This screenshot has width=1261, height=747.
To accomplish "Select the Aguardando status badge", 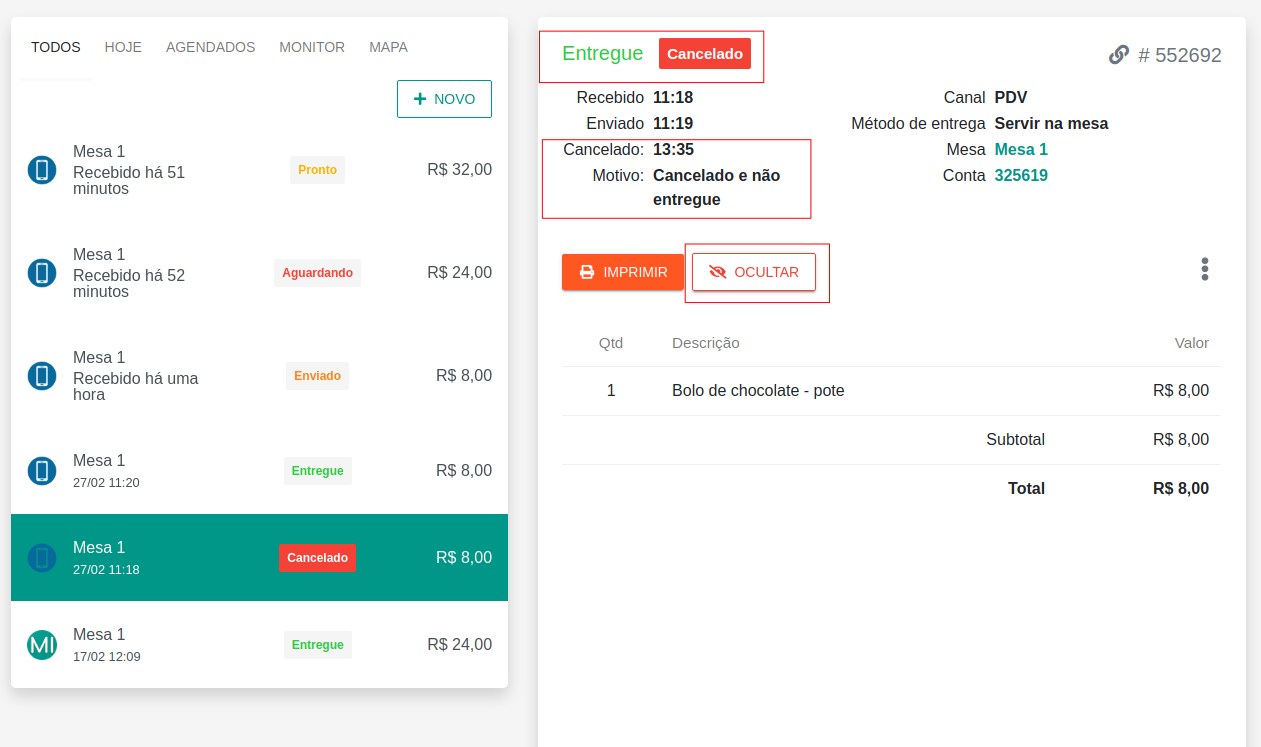I will click(x=317, y=273).
